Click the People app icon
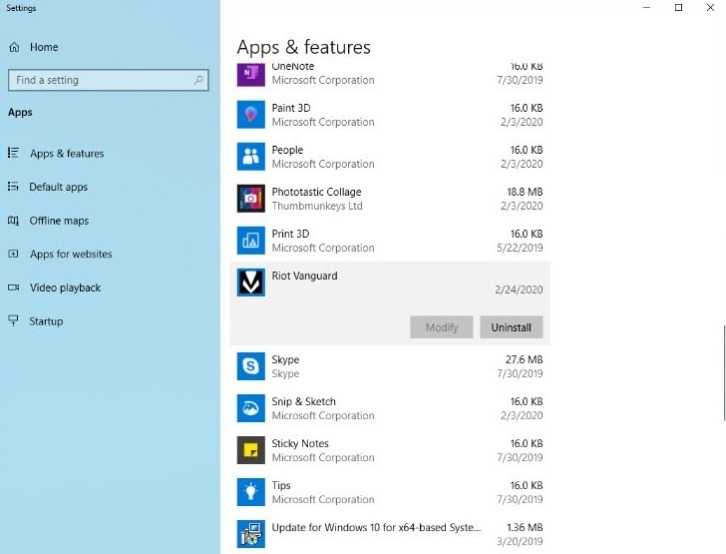Viewport: 726px width, 554px height. tap(250, 156)
